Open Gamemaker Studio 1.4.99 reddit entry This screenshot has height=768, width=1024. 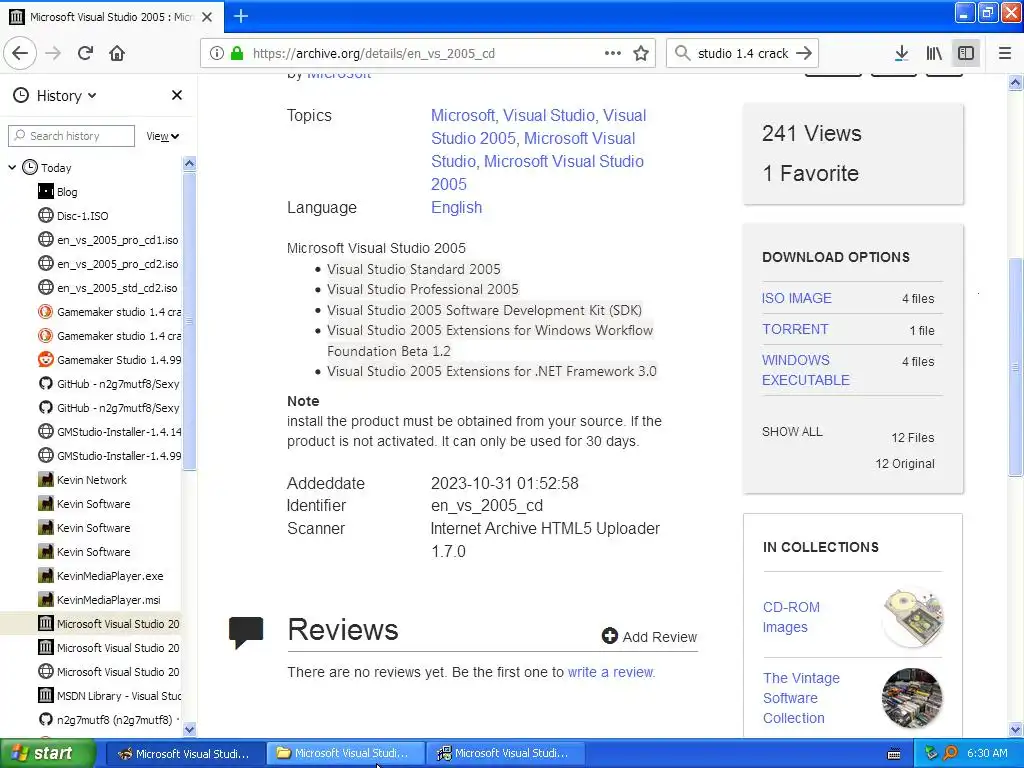coord(109,360)
